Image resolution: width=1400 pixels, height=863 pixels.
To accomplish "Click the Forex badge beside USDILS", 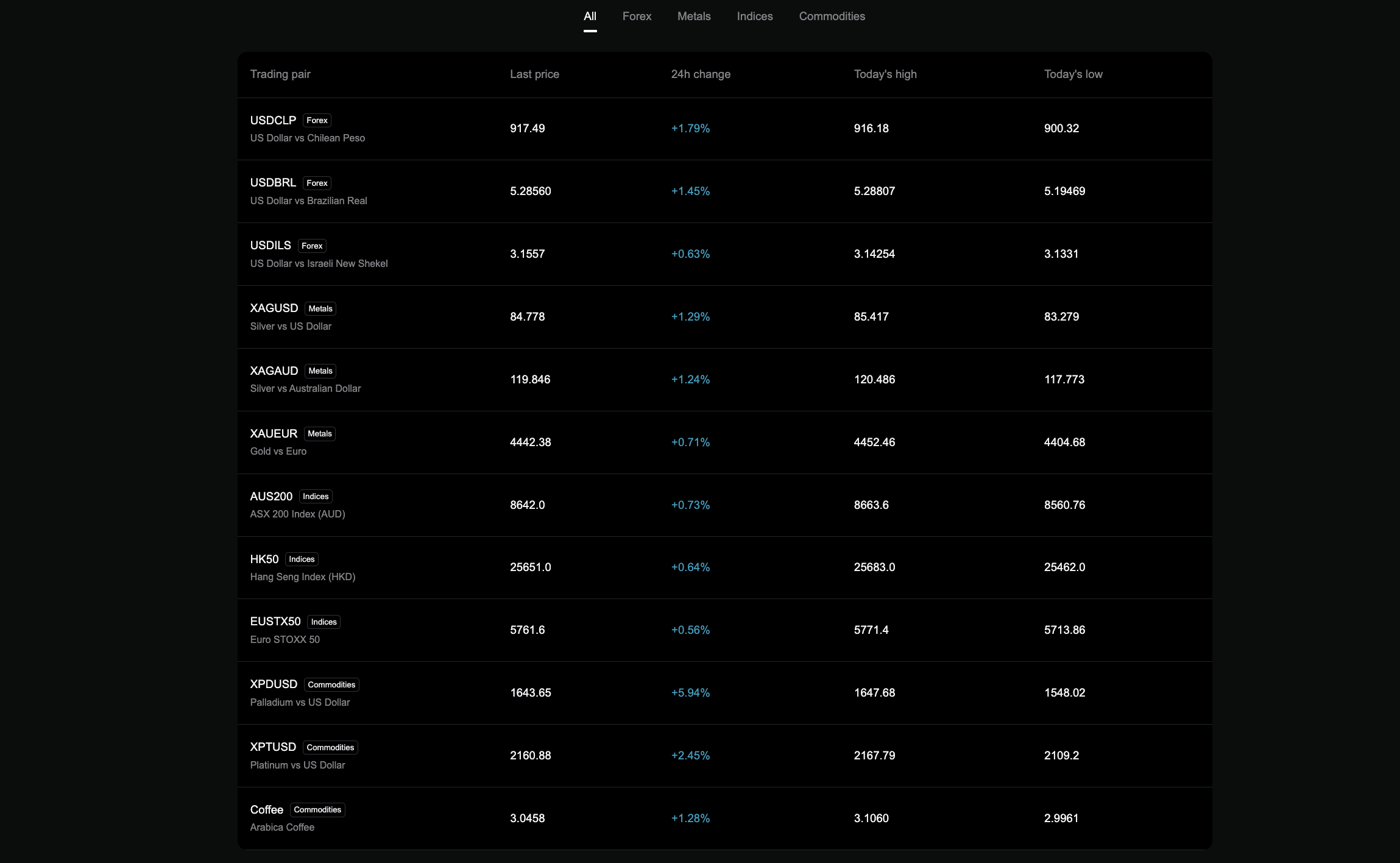I will [312, 246].
